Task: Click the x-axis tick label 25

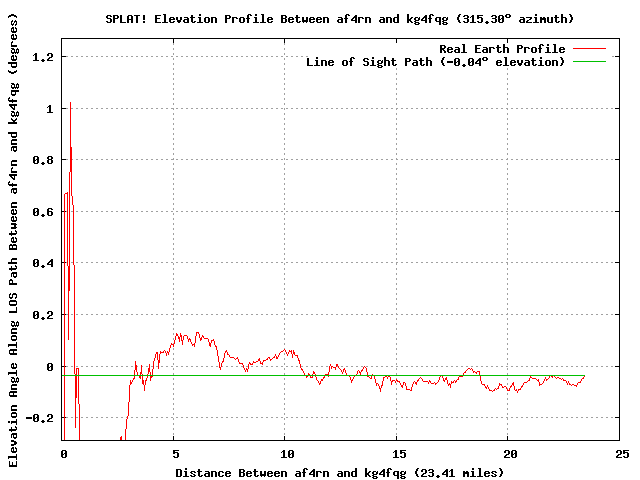Action: coord(622,454)
